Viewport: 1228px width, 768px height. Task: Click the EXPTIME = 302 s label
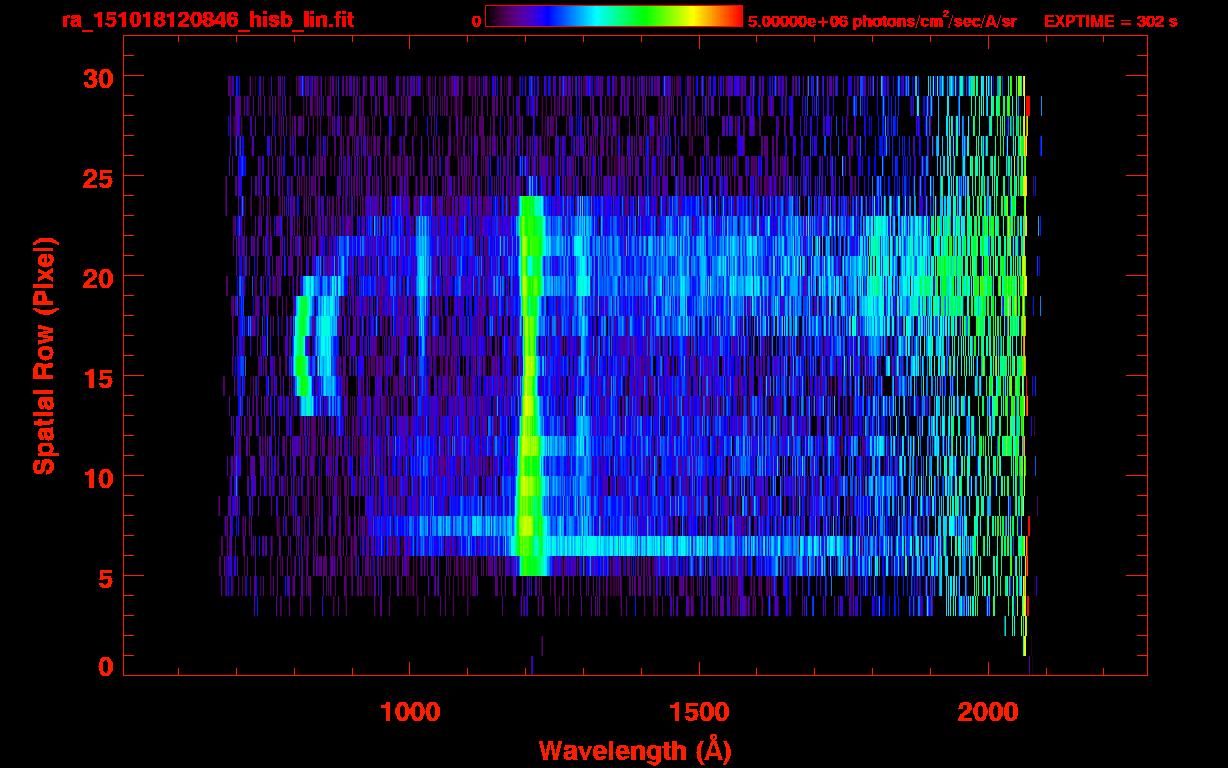[1110, 21]
